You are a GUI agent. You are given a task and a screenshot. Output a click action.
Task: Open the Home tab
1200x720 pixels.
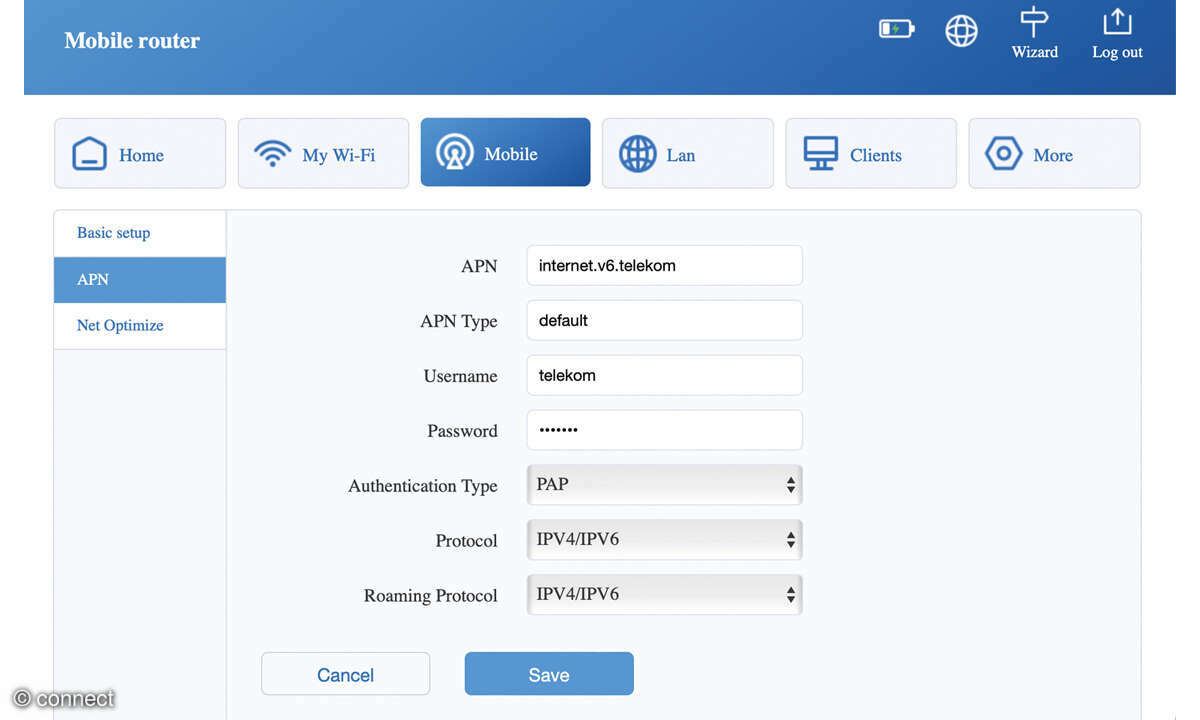140,153
